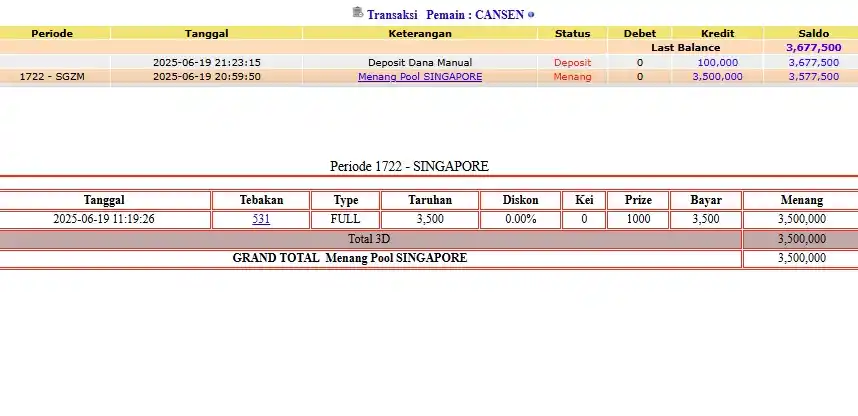Select the bet date 2025-06-19 11:19:26

104,219
